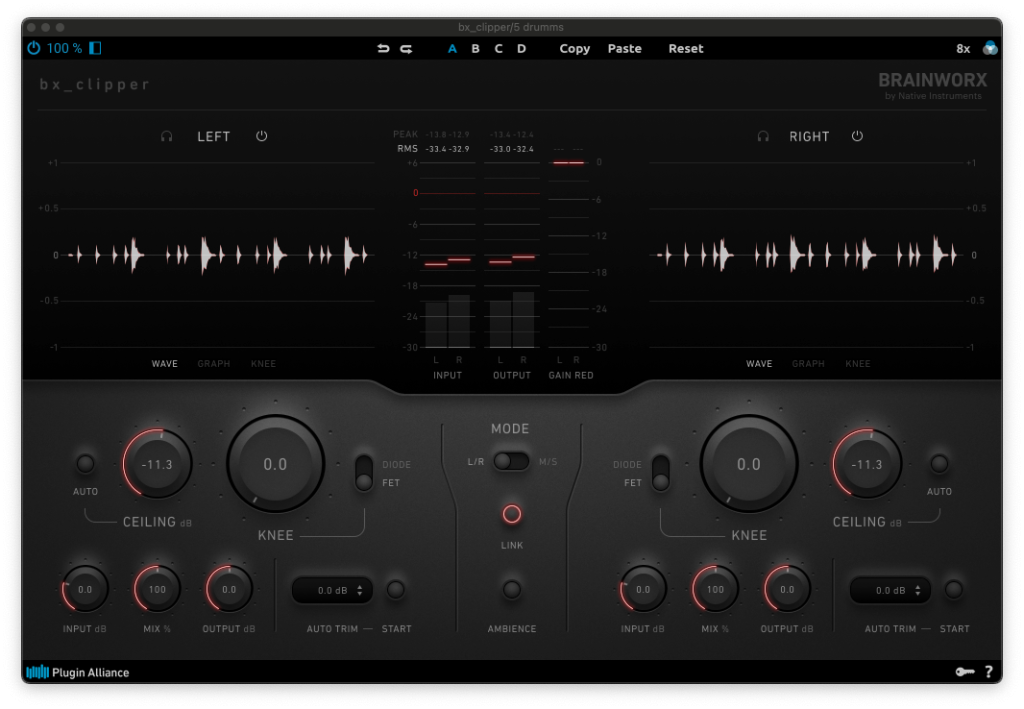Click the license key icon
The image size is (1024, 709).
point(964,672)
